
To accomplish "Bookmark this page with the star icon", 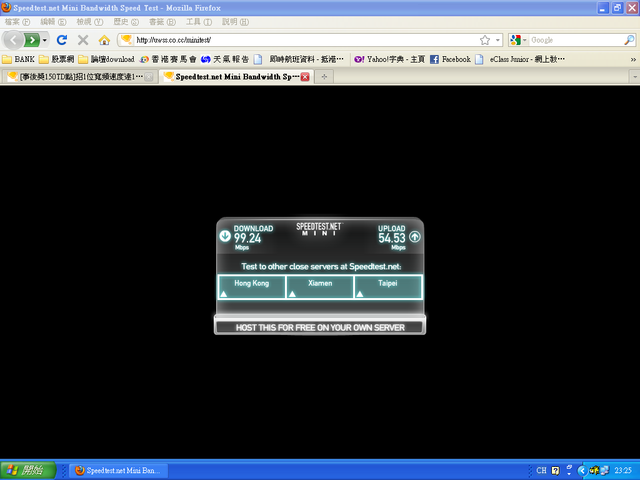I will 484,40.
